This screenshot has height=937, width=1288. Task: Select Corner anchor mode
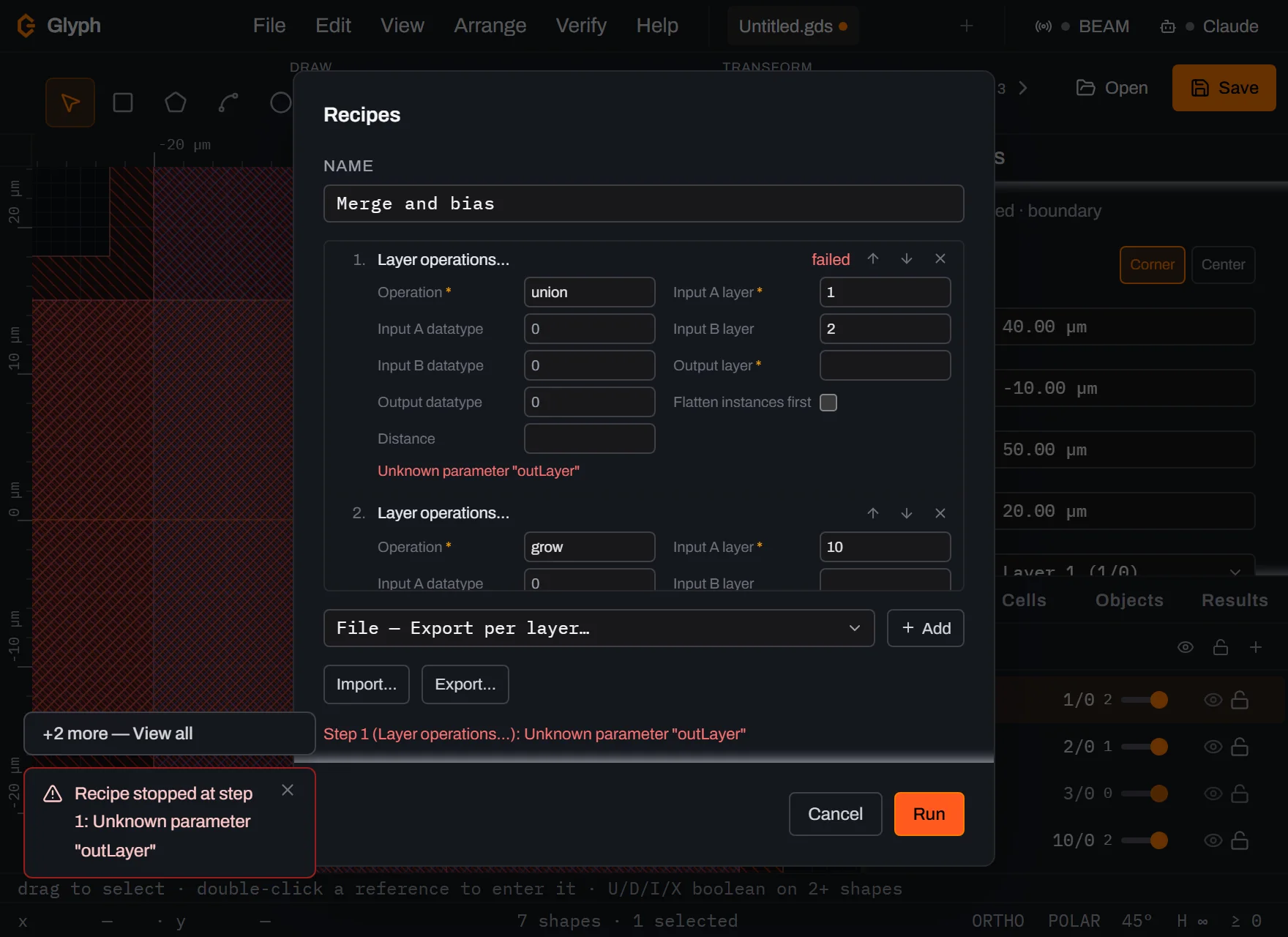[x=1153, y=265]
